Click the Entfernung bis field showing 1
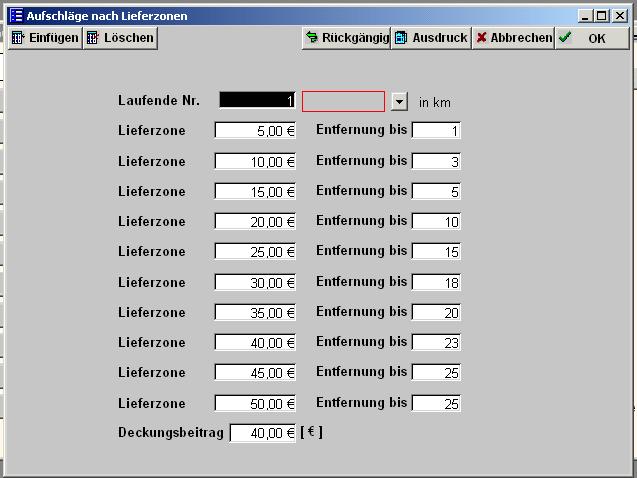Screen dimensions: 637x478 [436, 131]
